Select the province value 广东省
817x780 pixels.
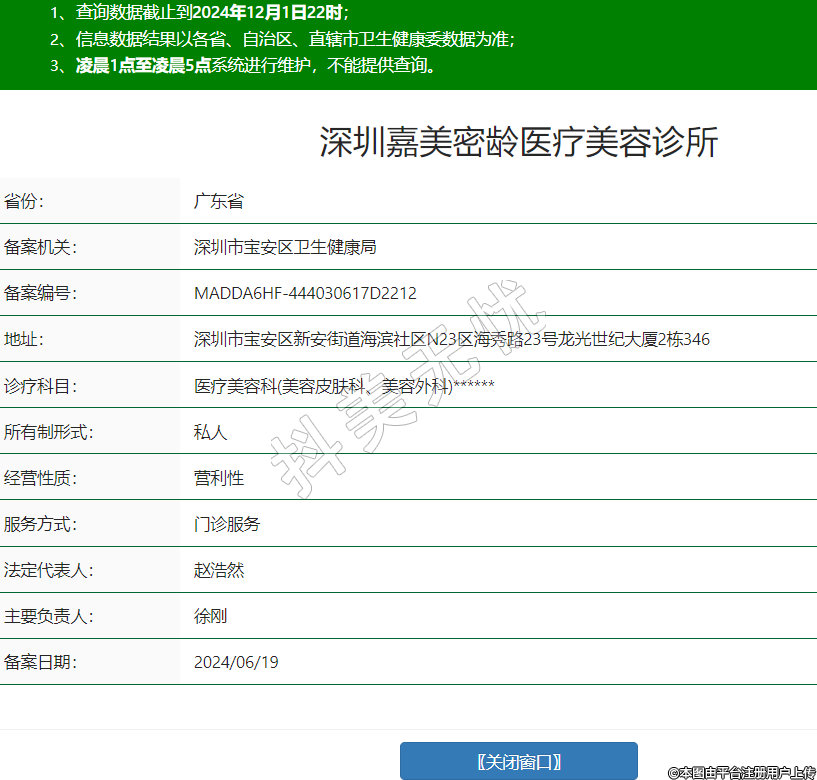tap(219, 201)
